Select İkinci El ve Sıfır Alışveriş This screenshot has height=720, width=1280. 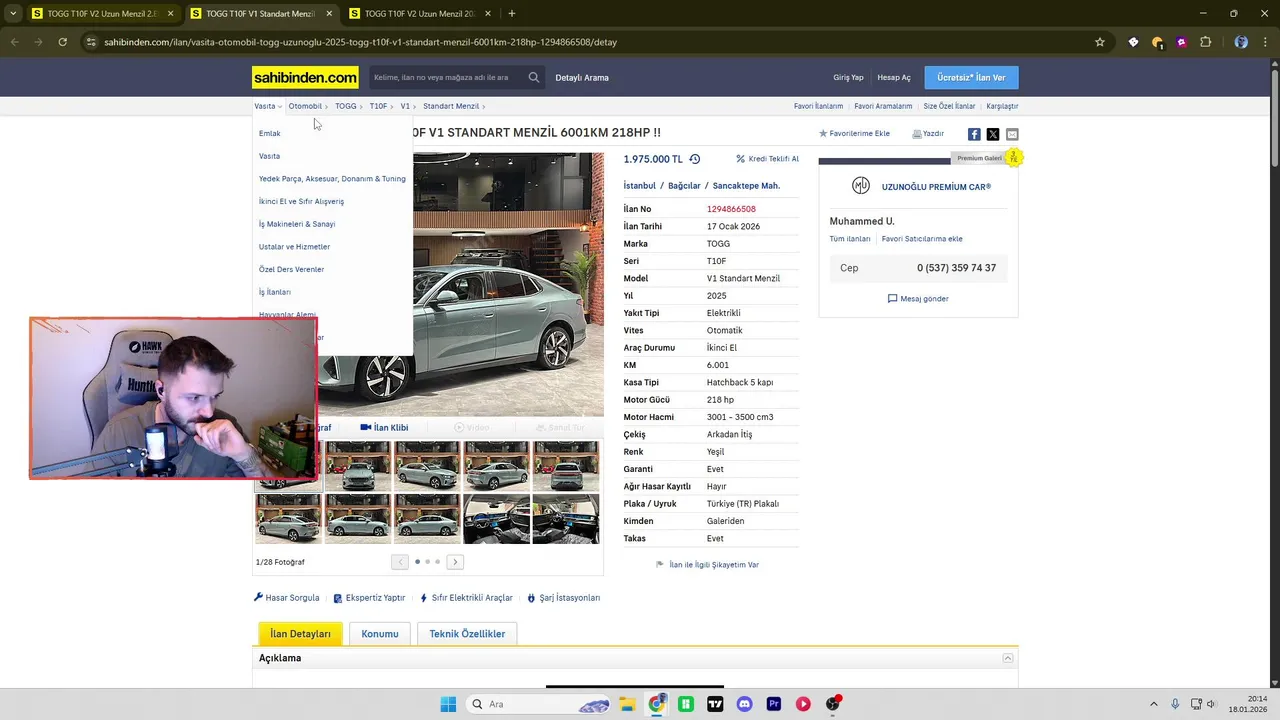point(301,201)
